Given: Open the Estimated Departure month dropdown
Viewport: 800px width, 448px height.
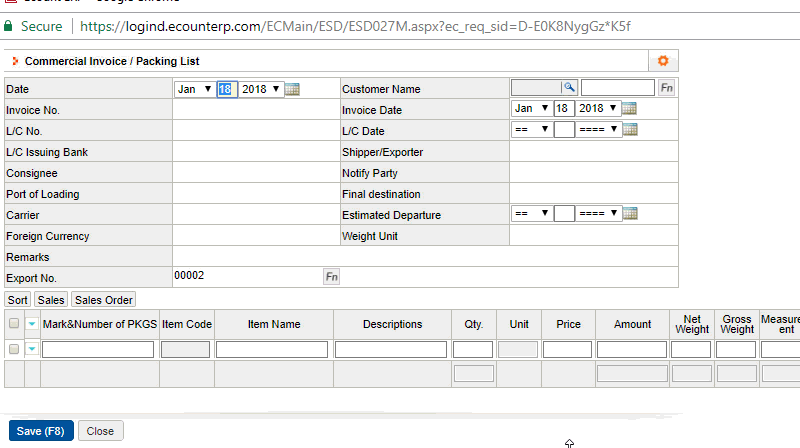Looking at the screenshot, I should 532,213.
